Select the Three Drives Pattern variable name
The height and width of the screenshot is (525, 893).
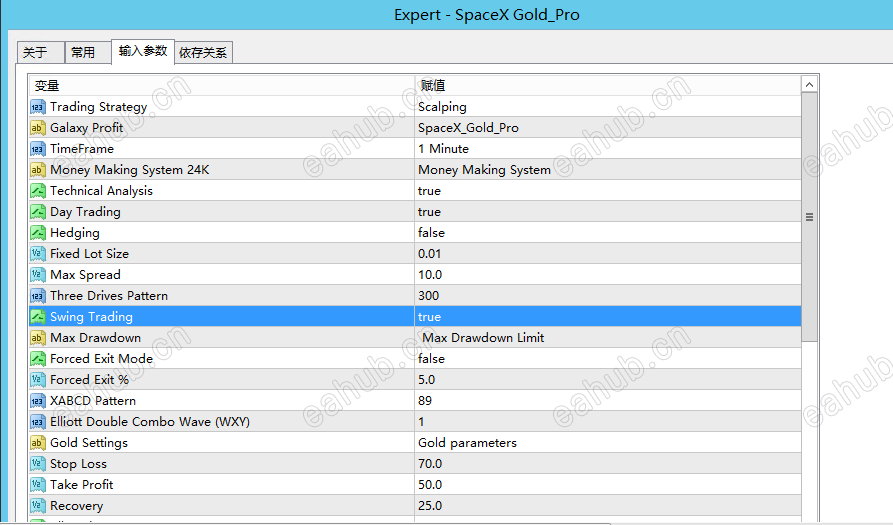109,296
